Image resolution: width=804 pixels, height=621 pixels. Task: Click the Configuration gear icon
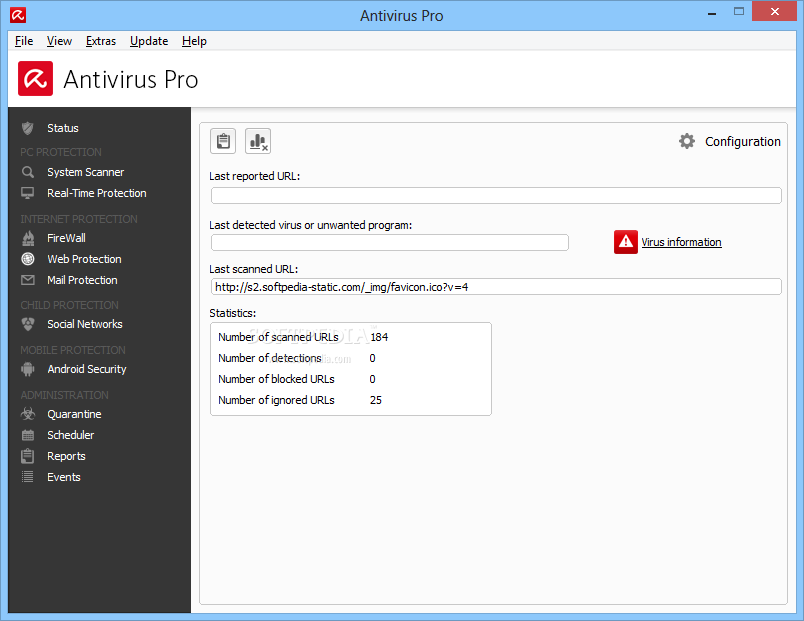[x=687, y=141]
